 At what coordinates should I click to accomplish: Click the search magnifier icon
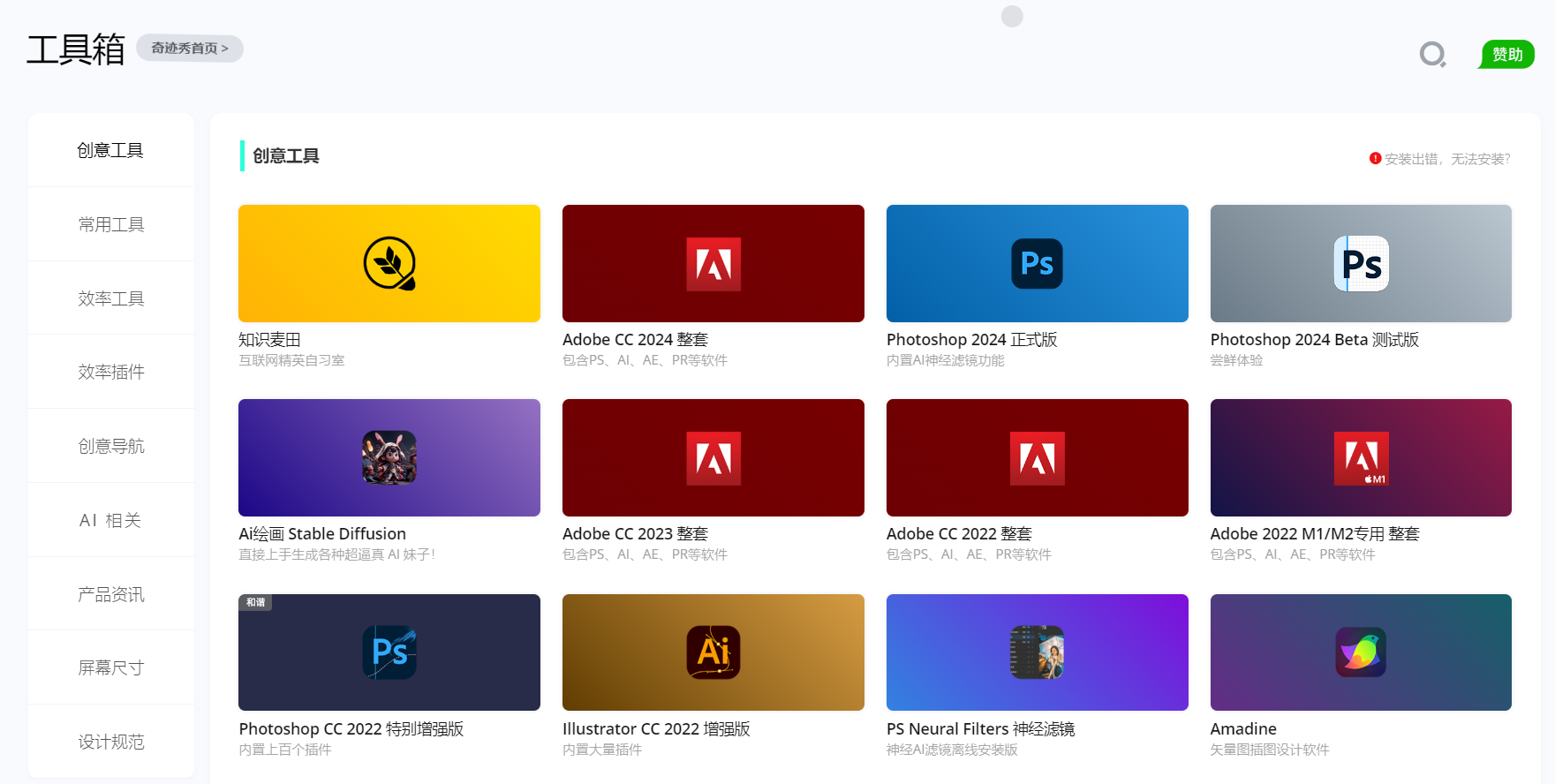(1432, 55)
